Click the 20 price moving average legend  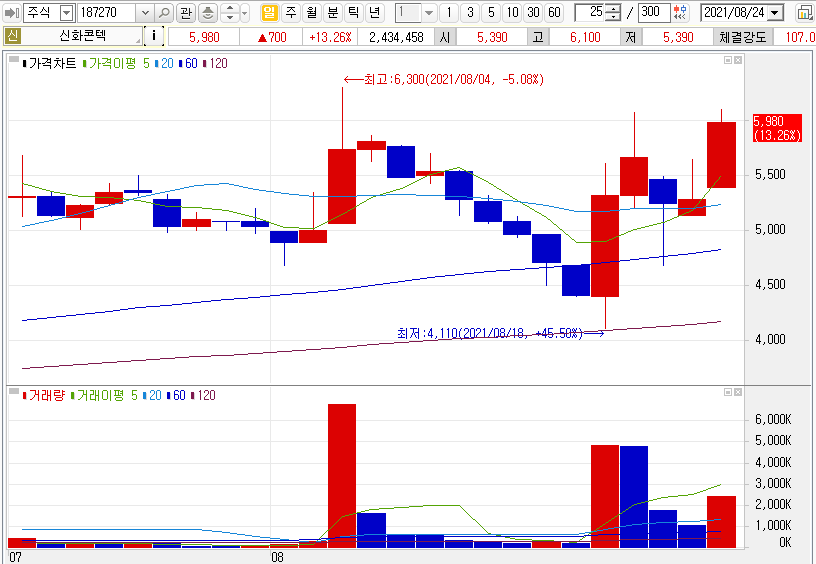[x=164, y=63]
